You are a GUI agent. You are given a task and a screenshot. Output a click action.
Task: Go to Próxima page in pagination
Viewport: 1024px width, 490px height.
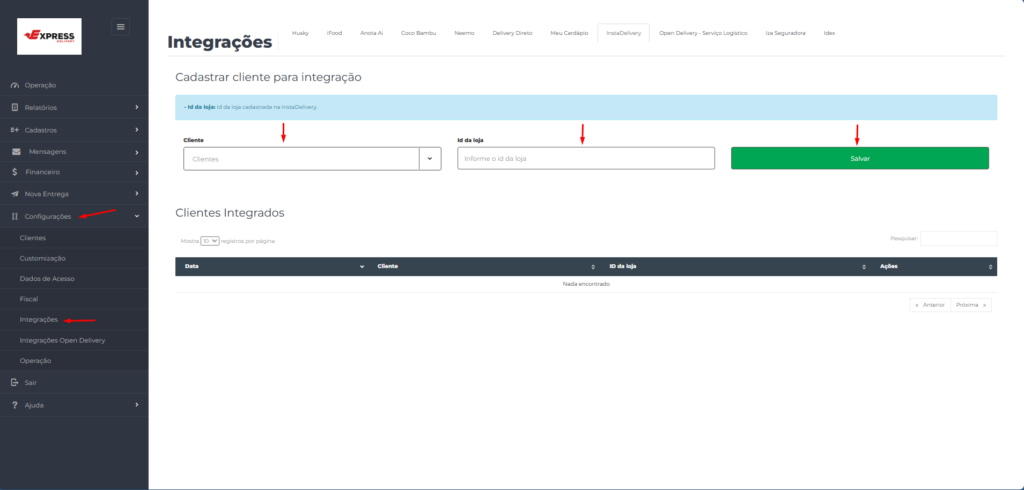pyautogui.click(x=971, y=305)
